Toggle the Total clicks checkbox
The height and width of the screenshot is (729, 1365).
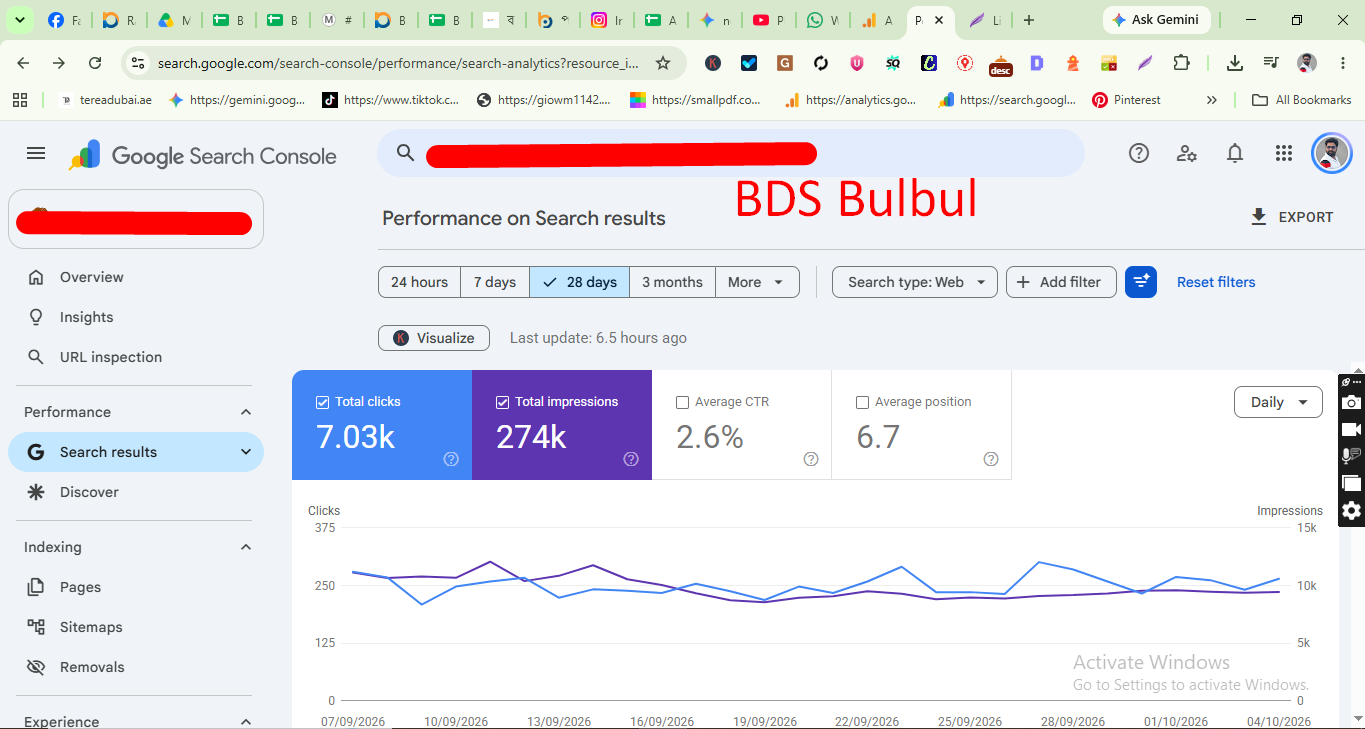coord(322,402)
